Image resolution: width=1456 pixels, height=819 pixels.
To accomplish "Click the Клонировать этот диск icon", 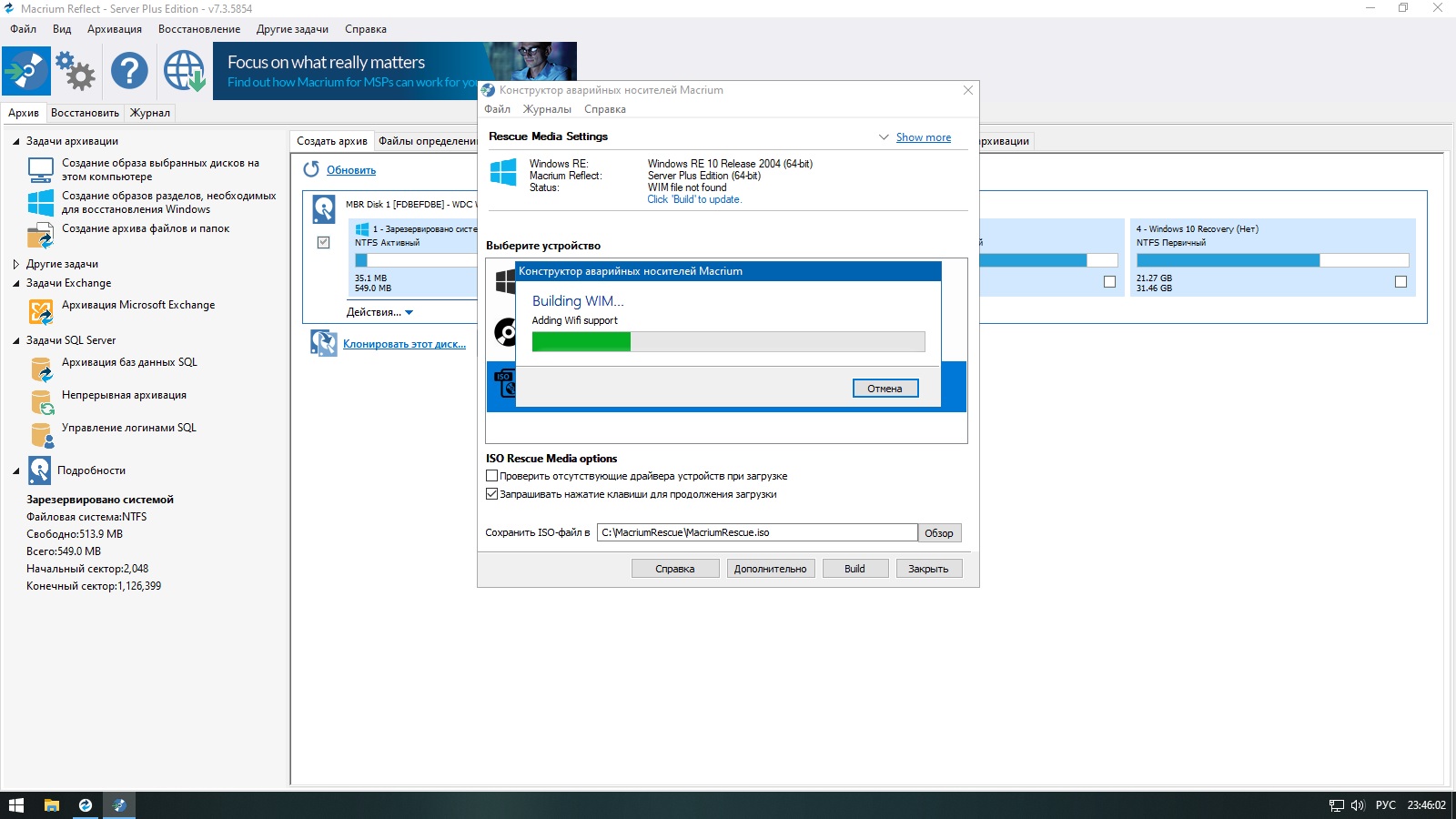I will [x=323, y=343].
